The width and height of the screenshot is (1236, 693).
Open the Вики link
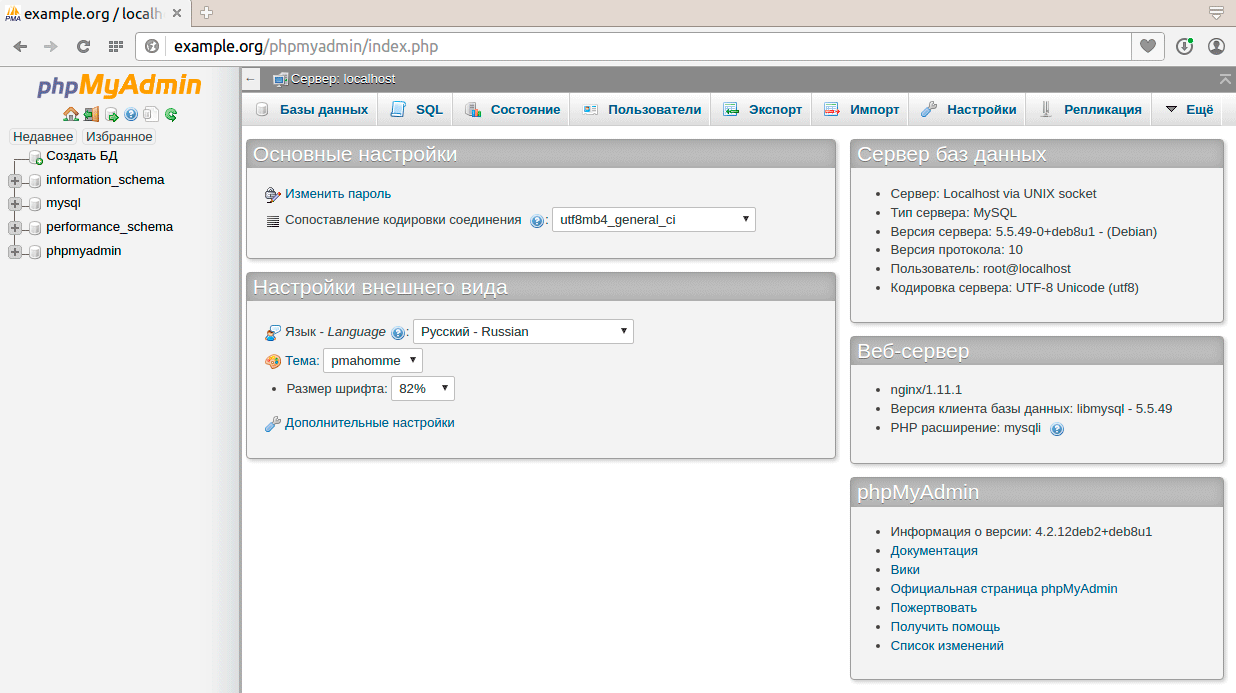click(x=905, y=570)
